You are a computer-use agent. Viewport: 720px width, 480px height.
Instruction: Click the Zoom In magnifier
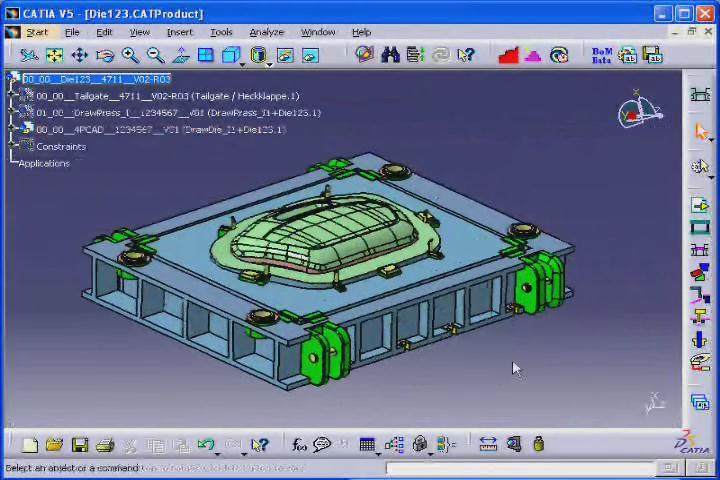[x=130, y=55]
